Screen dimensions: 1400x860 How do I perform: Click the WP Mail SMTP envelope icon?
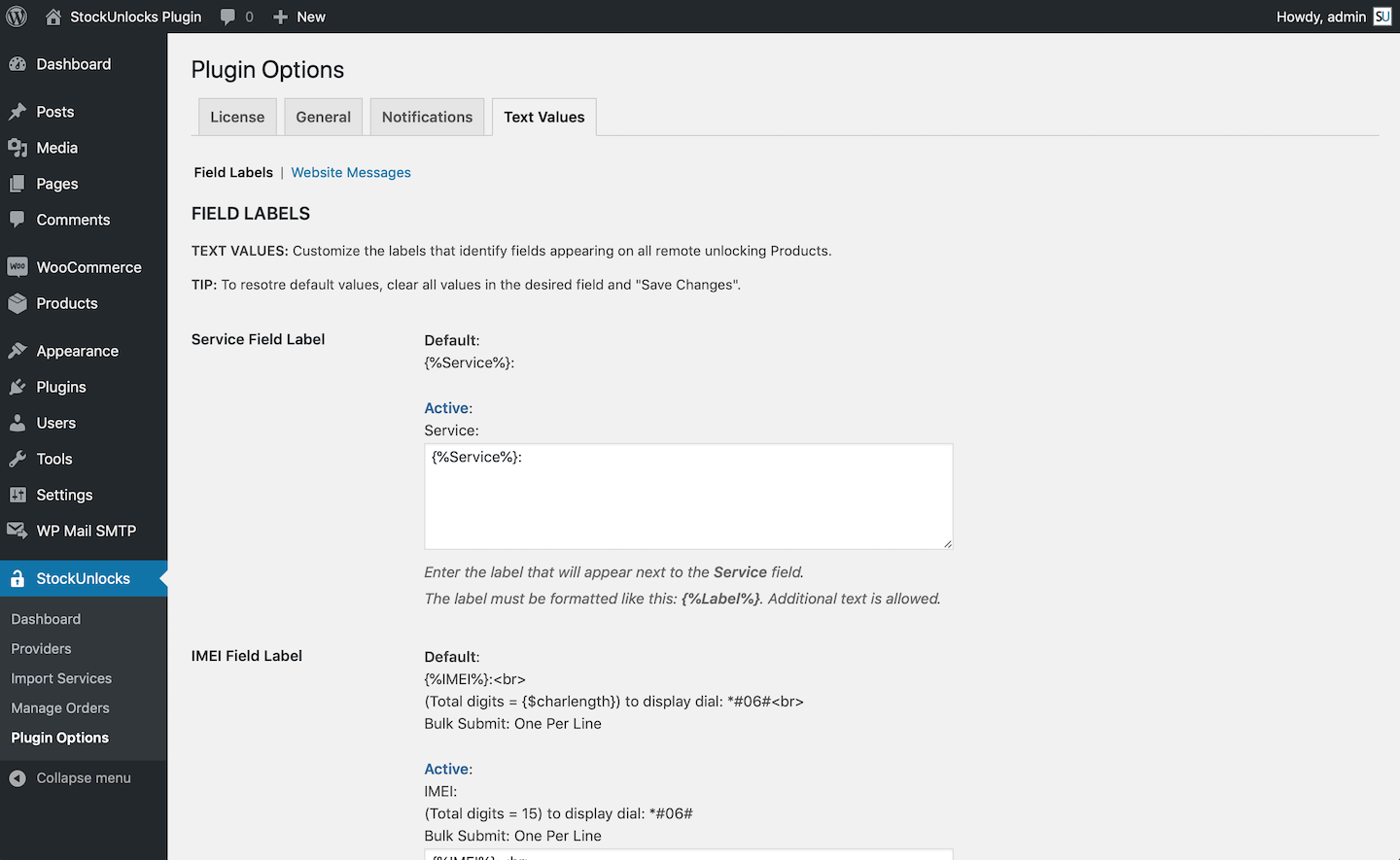17,531
